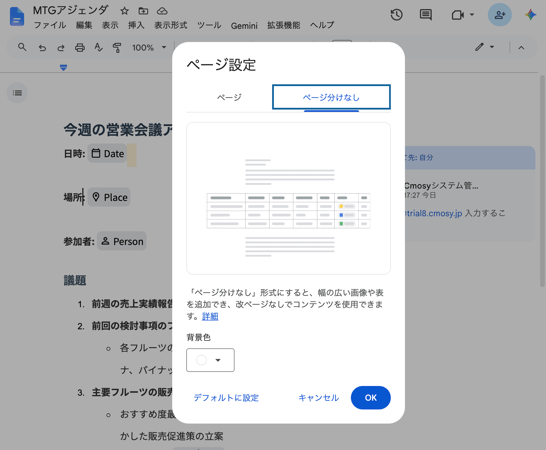Undo the last action
Viewport: 546px width, 450px height.
[42, 47]
